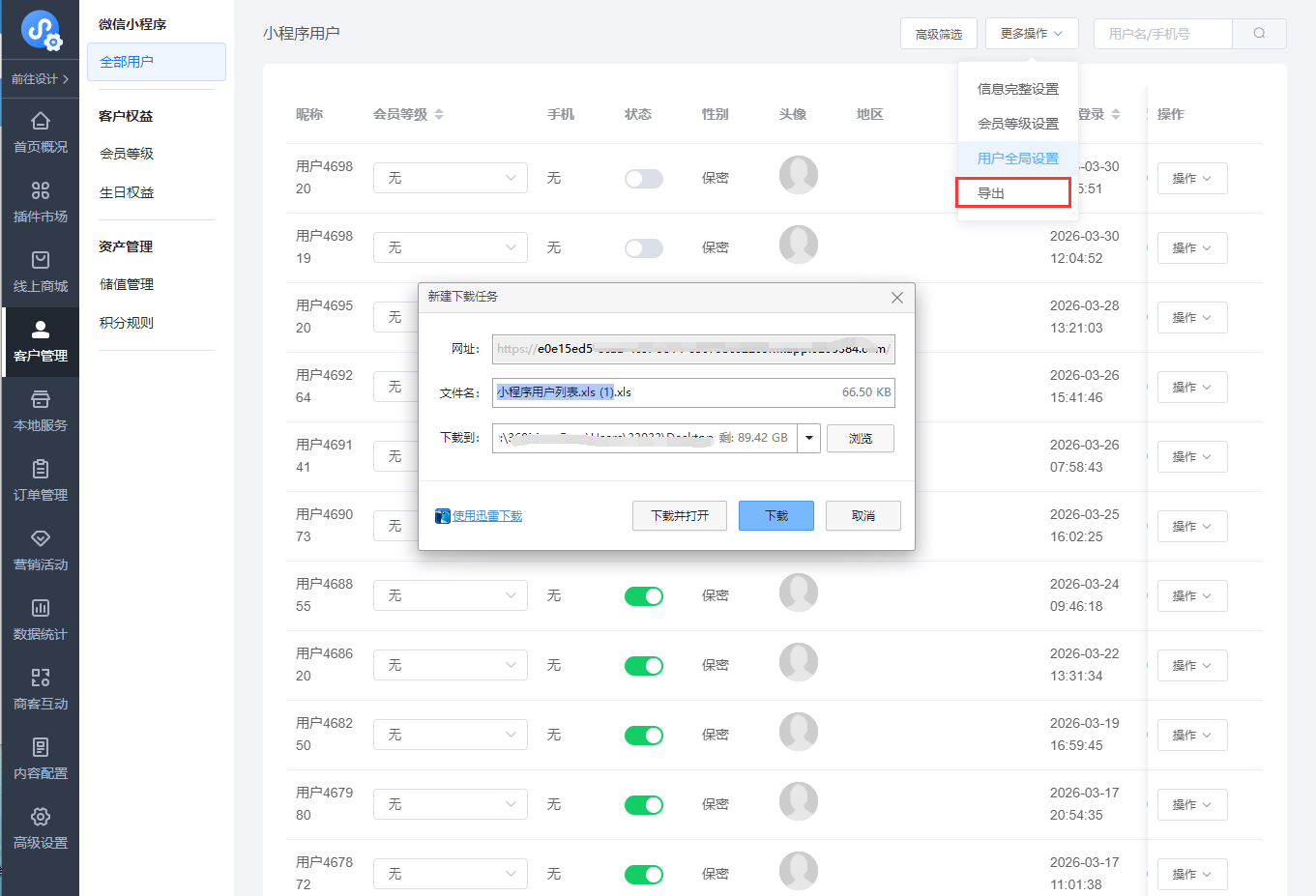This screenshot has height=896, width=1316.
Task: Open the 插件市场 plugin market icon
Action: pyautogui.click(x=41, y=191)
